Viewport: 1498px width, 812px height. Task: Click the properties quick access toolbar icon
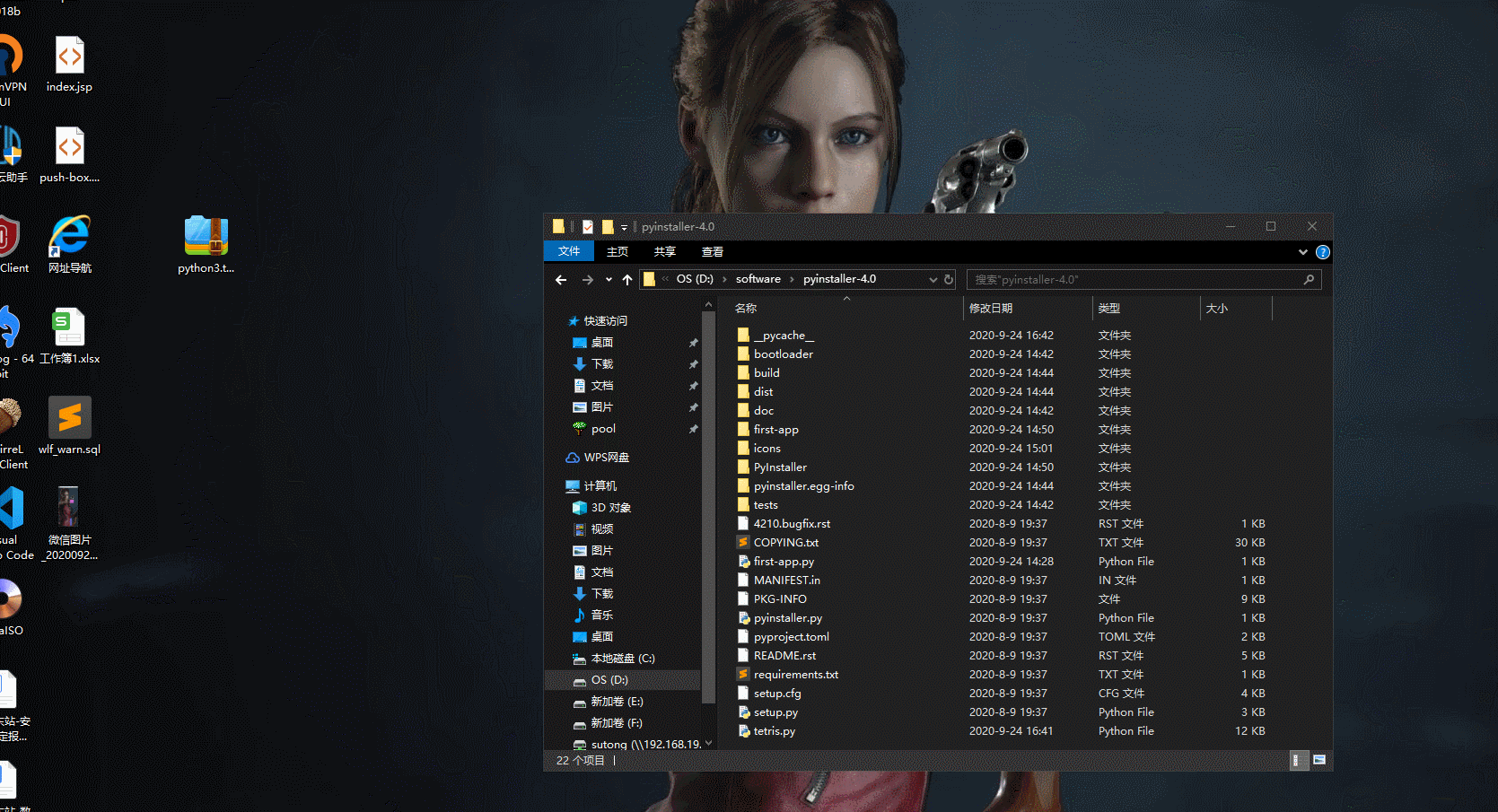[588, 227]
